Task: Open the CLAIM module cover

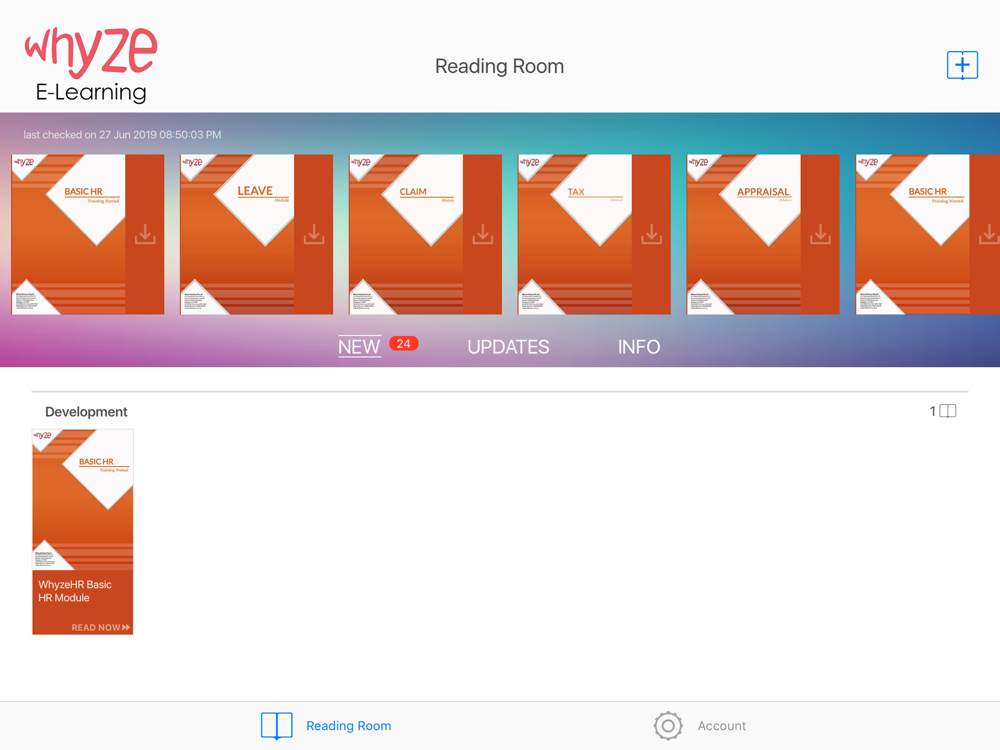Action: [406, 234]
